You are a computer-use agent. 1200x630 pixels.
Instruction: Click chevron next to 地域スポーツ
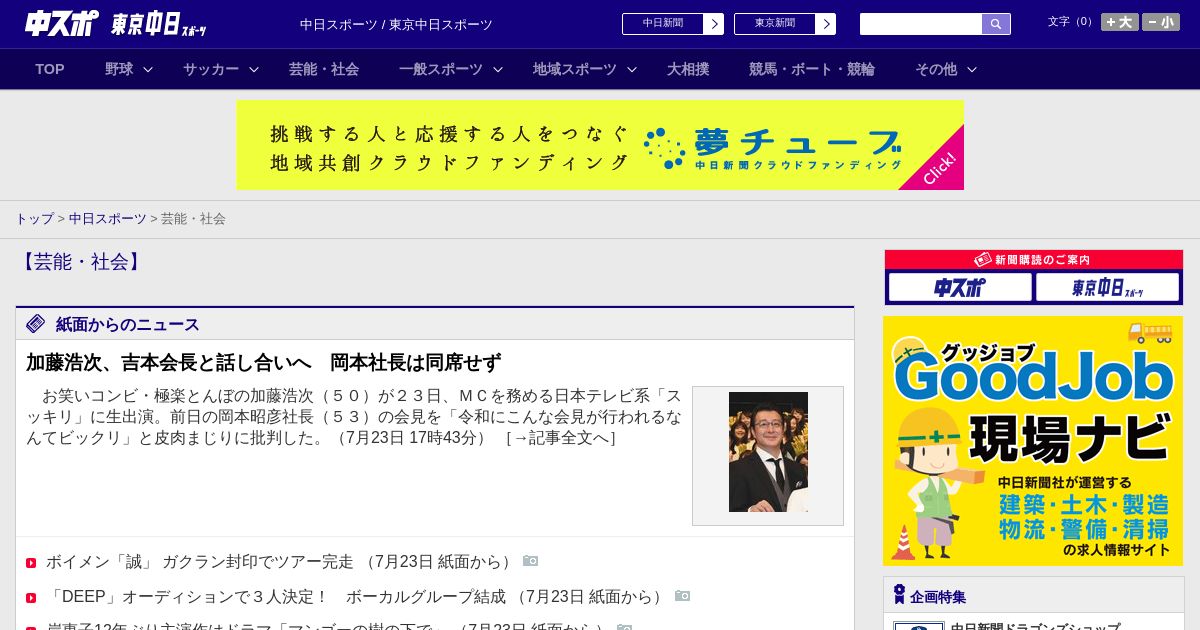(632, 70)
